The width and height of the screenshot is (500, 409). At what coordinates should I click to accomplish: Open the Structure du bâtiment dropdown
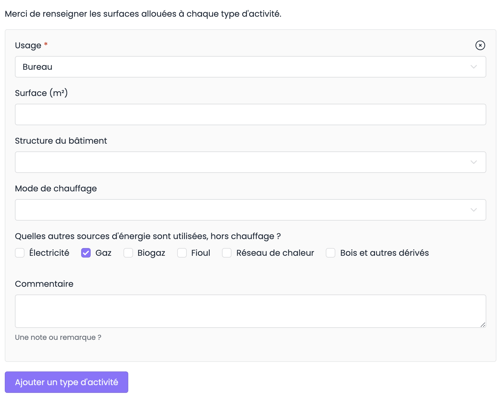(250, 162)
